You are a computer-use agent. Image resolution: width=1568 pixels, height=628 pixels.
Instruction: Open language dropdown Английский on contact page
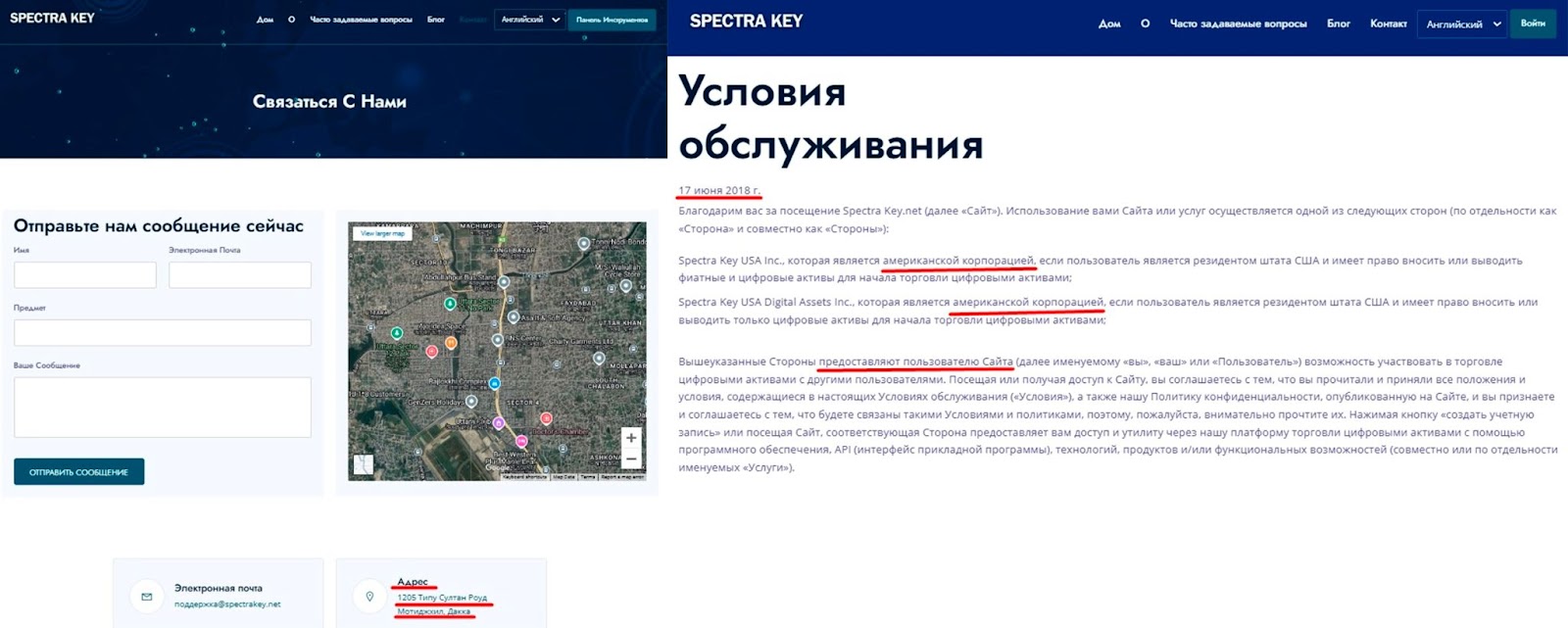[531, 20]
